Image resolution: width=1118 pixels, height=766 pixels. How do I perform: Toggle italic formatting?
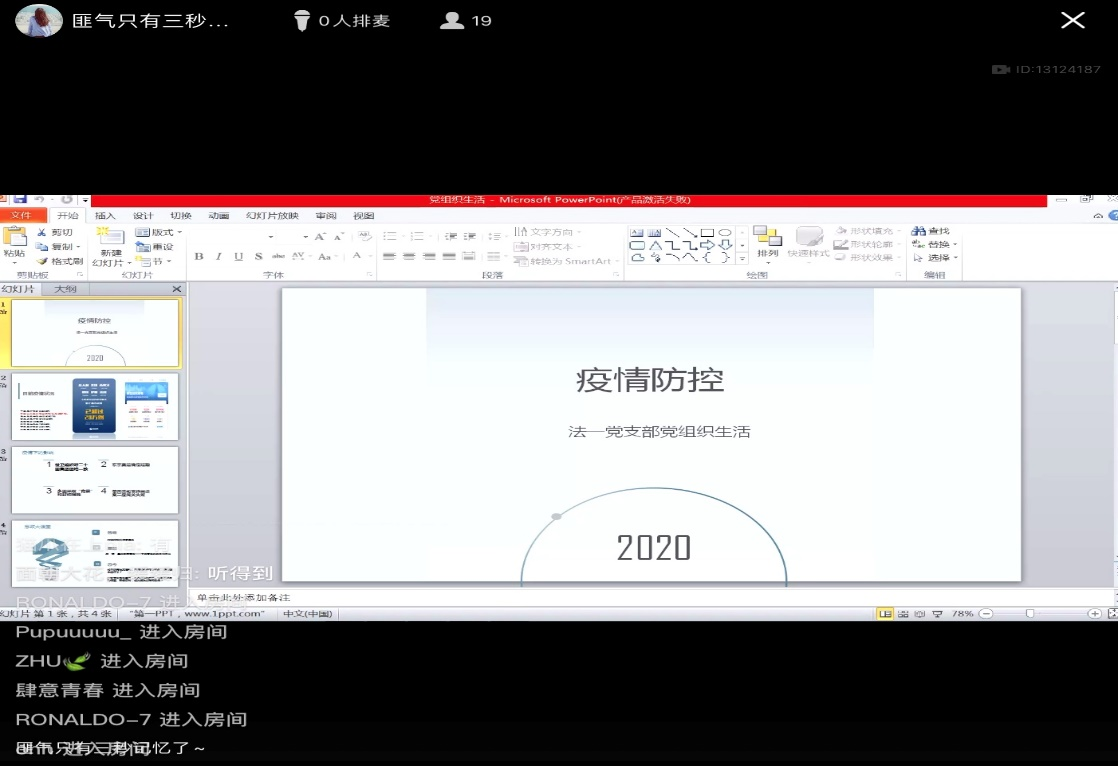click(x=218, y=257)
